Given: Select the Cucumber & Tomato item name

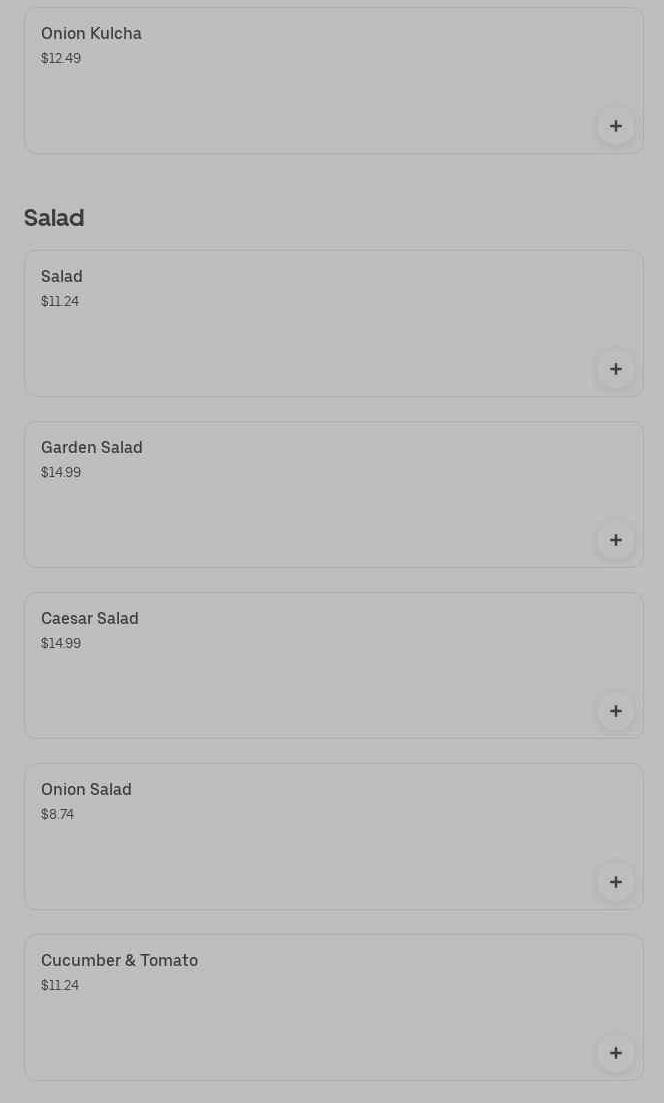Looking at the screenshot, I should pyautogui.click(x=119, y=961).
